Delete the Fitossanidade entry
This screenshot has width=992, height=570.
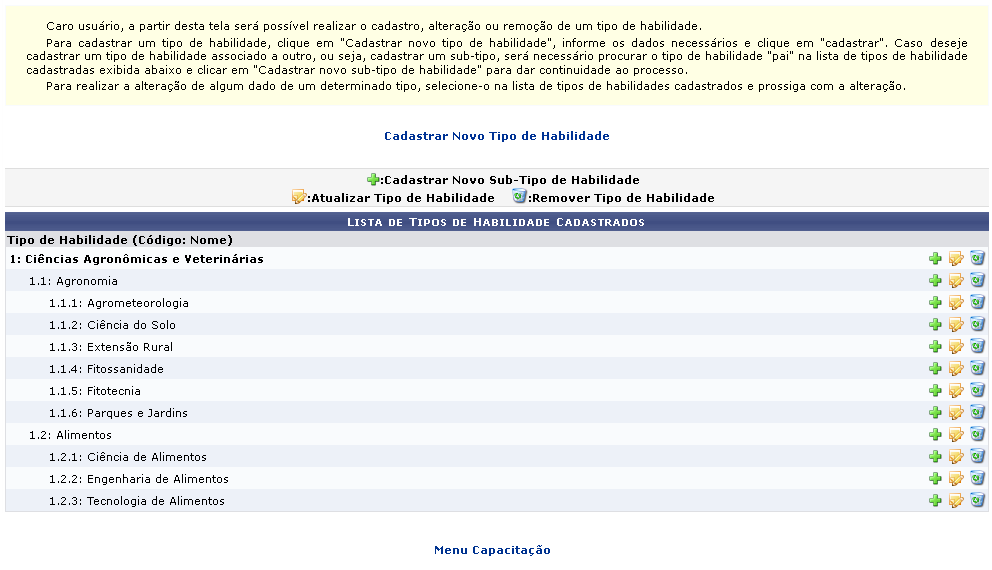pos(977,369)
